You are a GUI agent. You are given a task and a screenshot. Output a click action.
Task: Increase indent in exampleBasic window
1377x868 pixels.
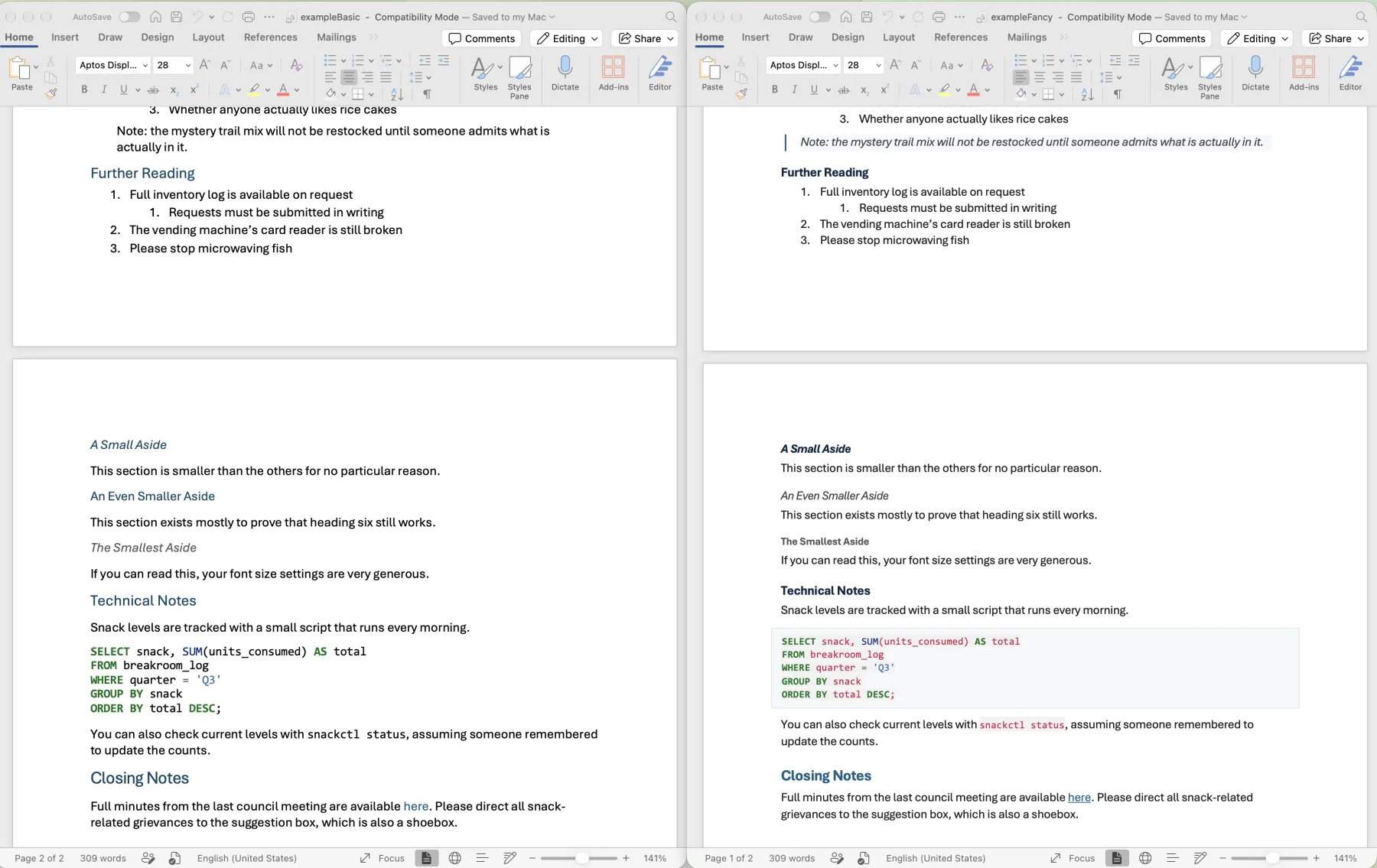444,60
